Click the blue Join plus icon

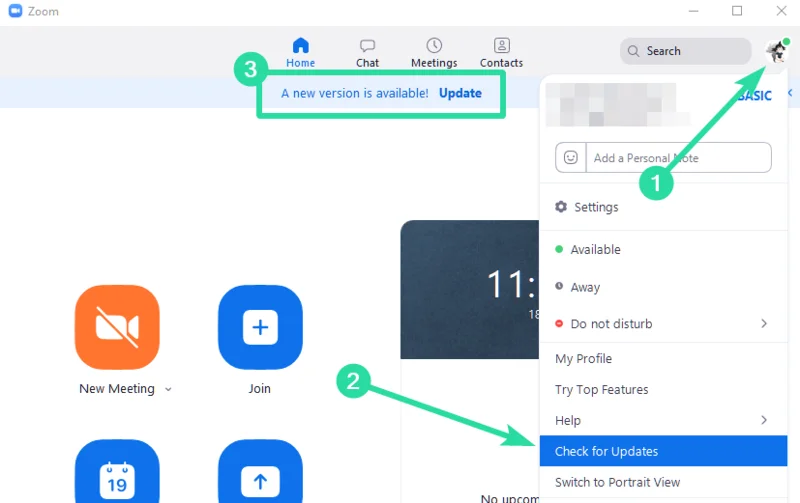pyautogui.click(x=260, y=327)
